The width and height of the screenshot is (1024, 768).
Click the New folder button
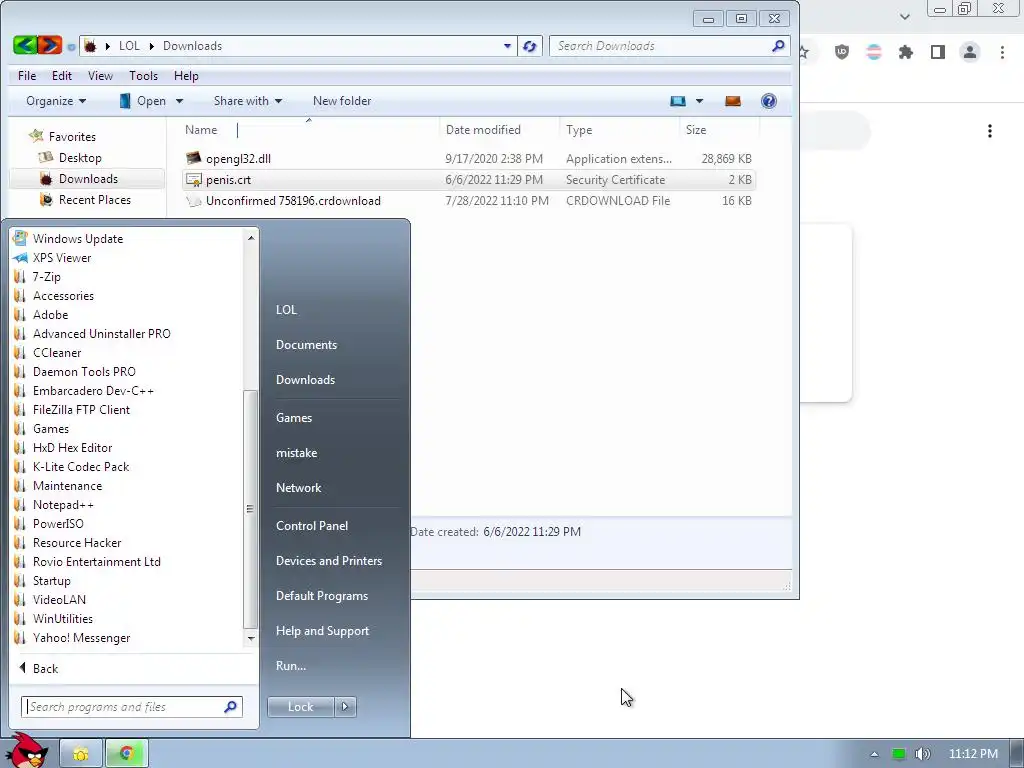pyautogui.click(x=342, y=101)
